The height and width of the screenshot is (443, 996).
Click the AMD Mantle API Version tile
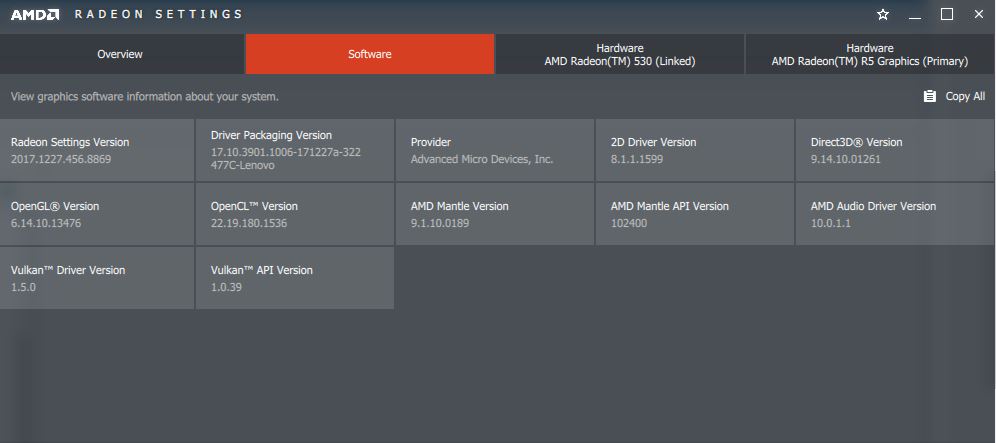point(695,214)
